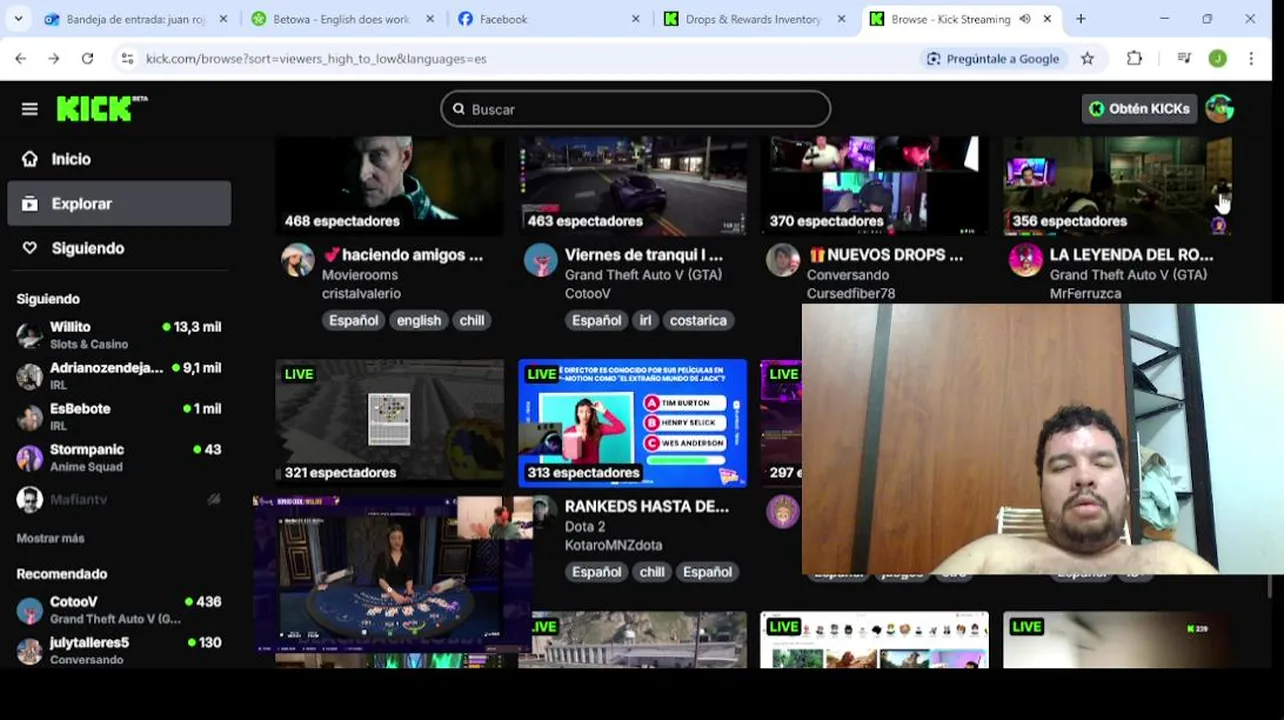Click cristalvalerio streamer avatar

(297, 260)
